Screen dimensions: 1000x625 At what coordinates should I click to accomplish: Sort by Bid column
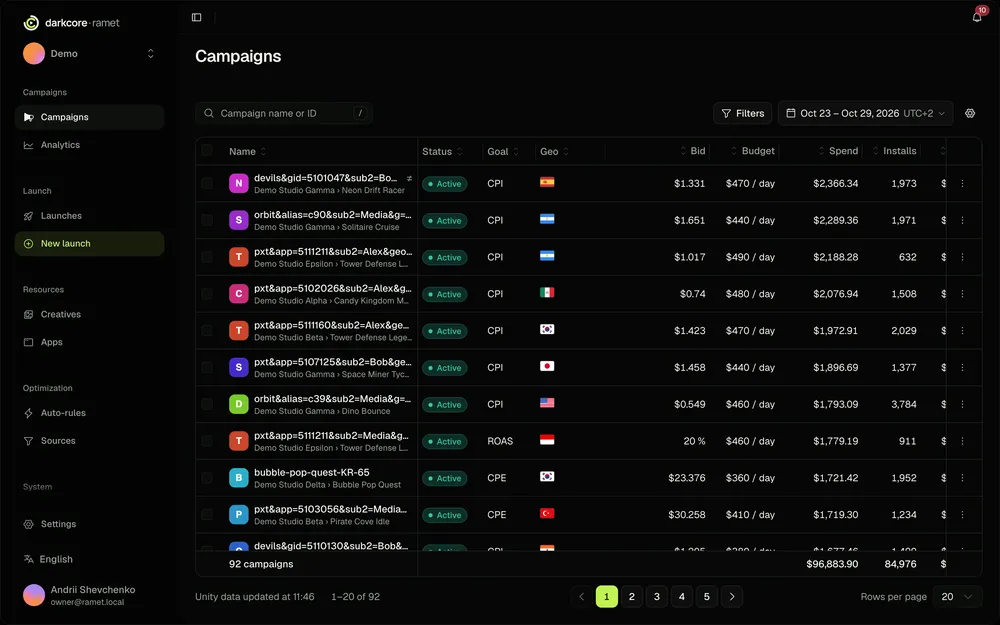693,151
